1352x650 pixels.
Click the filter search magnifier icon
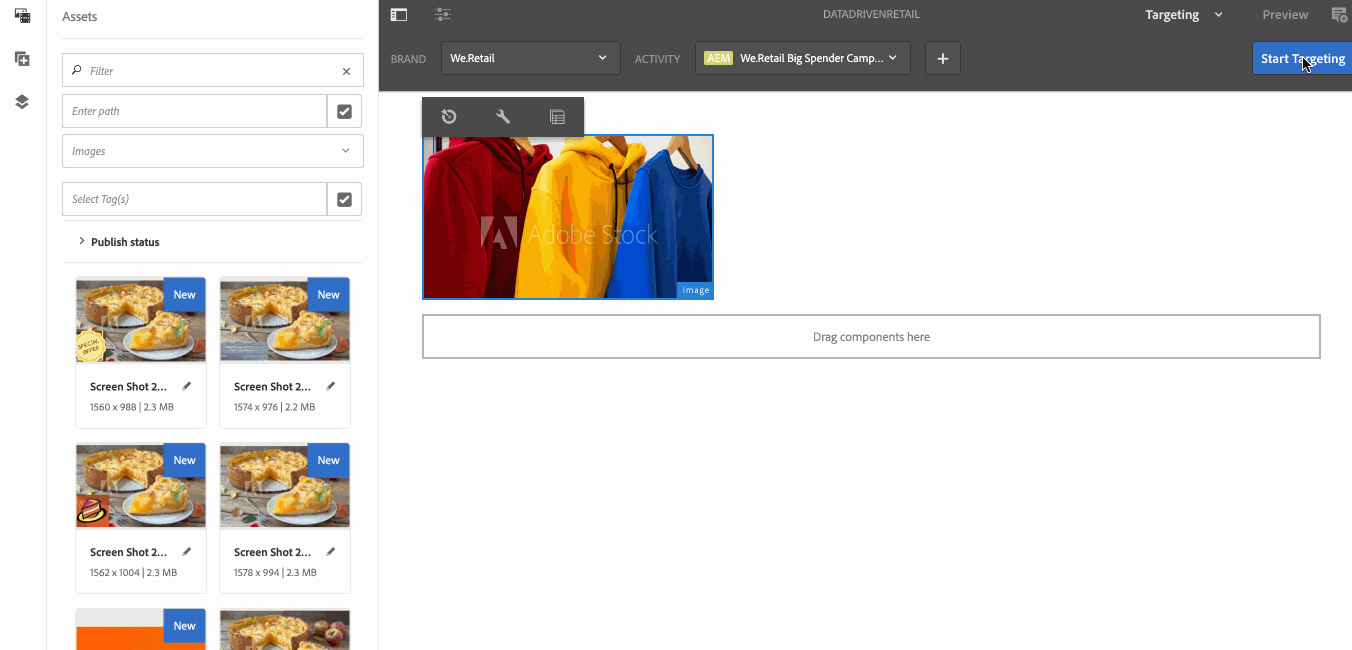click(x=77, y=71)
